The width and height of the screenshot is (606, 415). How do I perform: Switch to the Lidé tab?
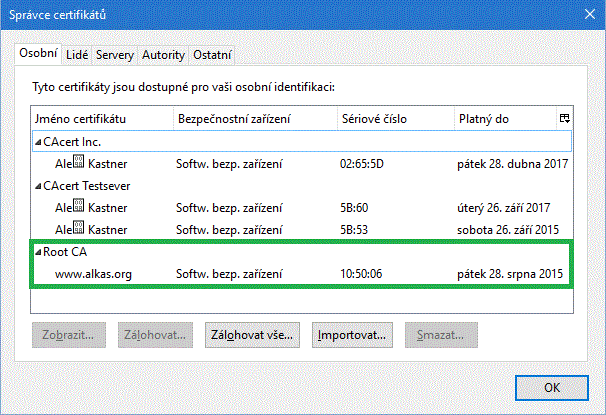[x=78, y=54]
